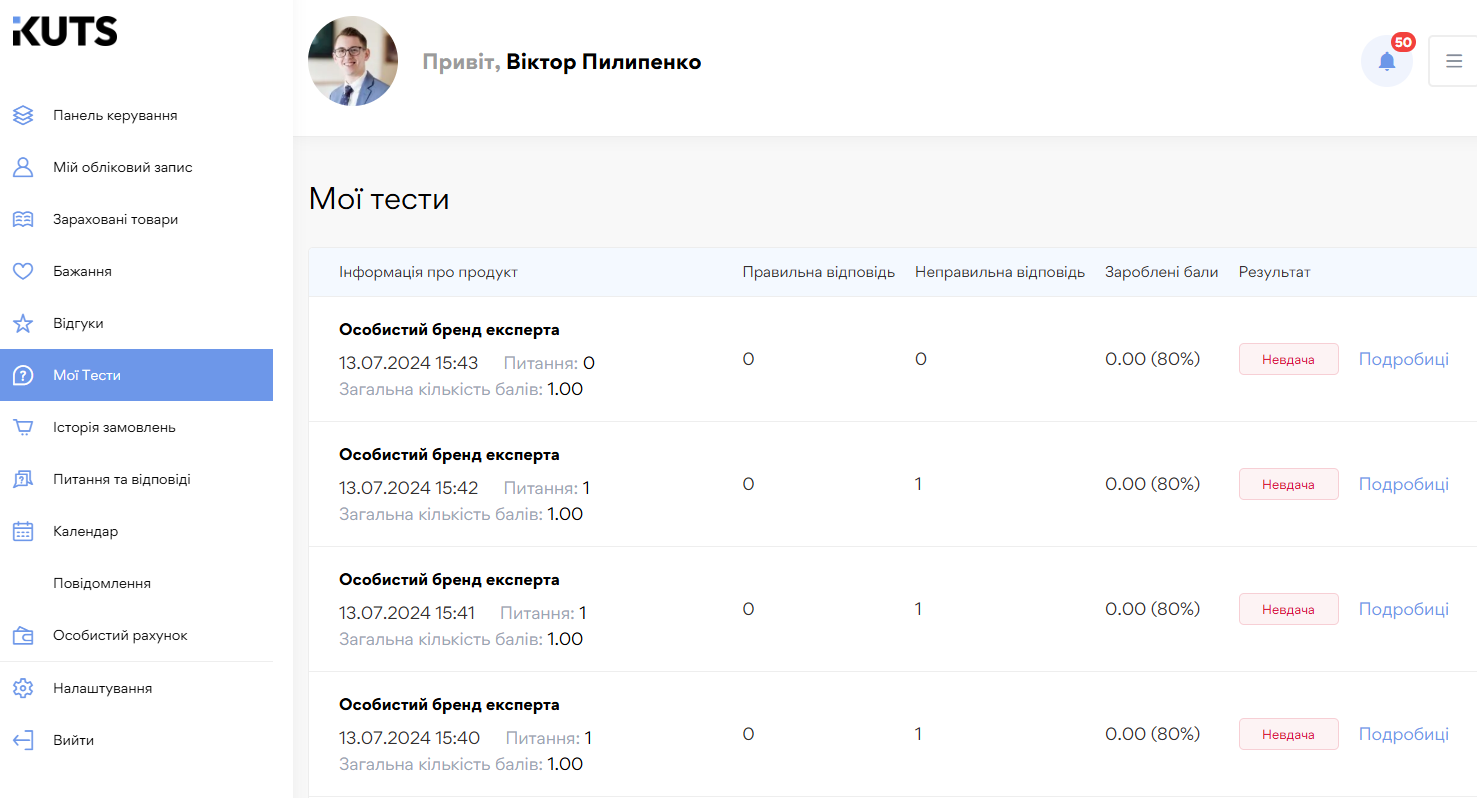1477x798 pixels.
Task: Click the Невдача badge on the 15:40 test
Action: point(1289,733)
